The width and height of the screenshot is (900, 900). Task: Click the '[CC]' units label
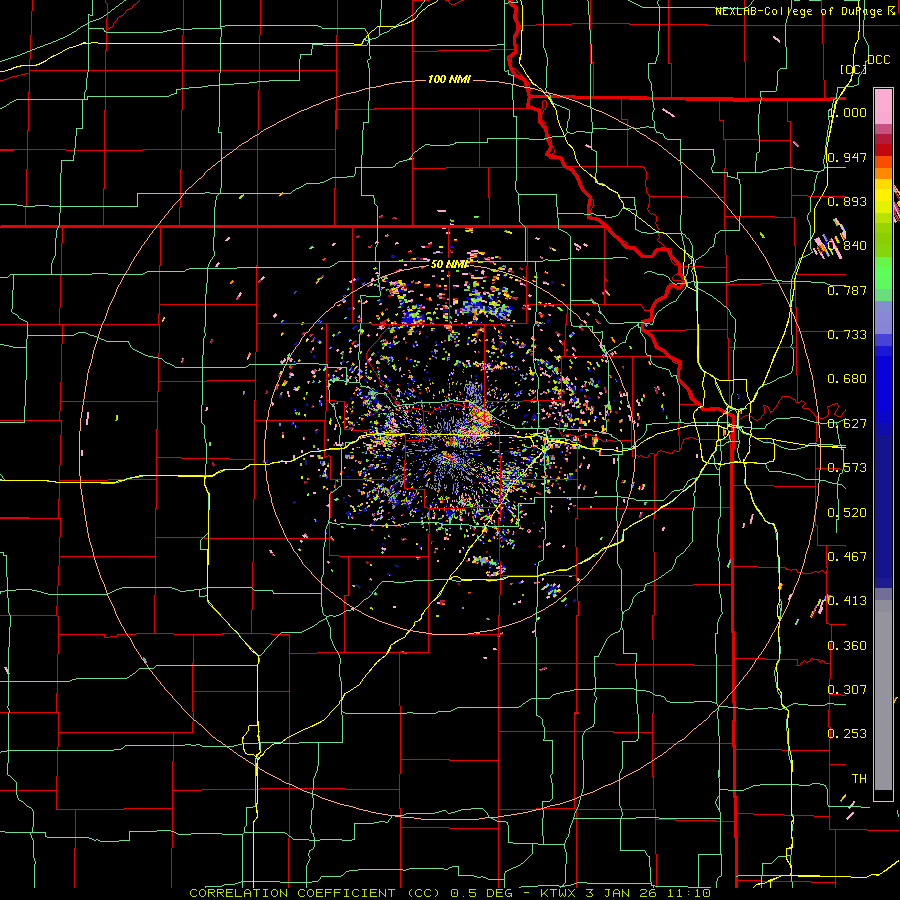tap(853, 69)
